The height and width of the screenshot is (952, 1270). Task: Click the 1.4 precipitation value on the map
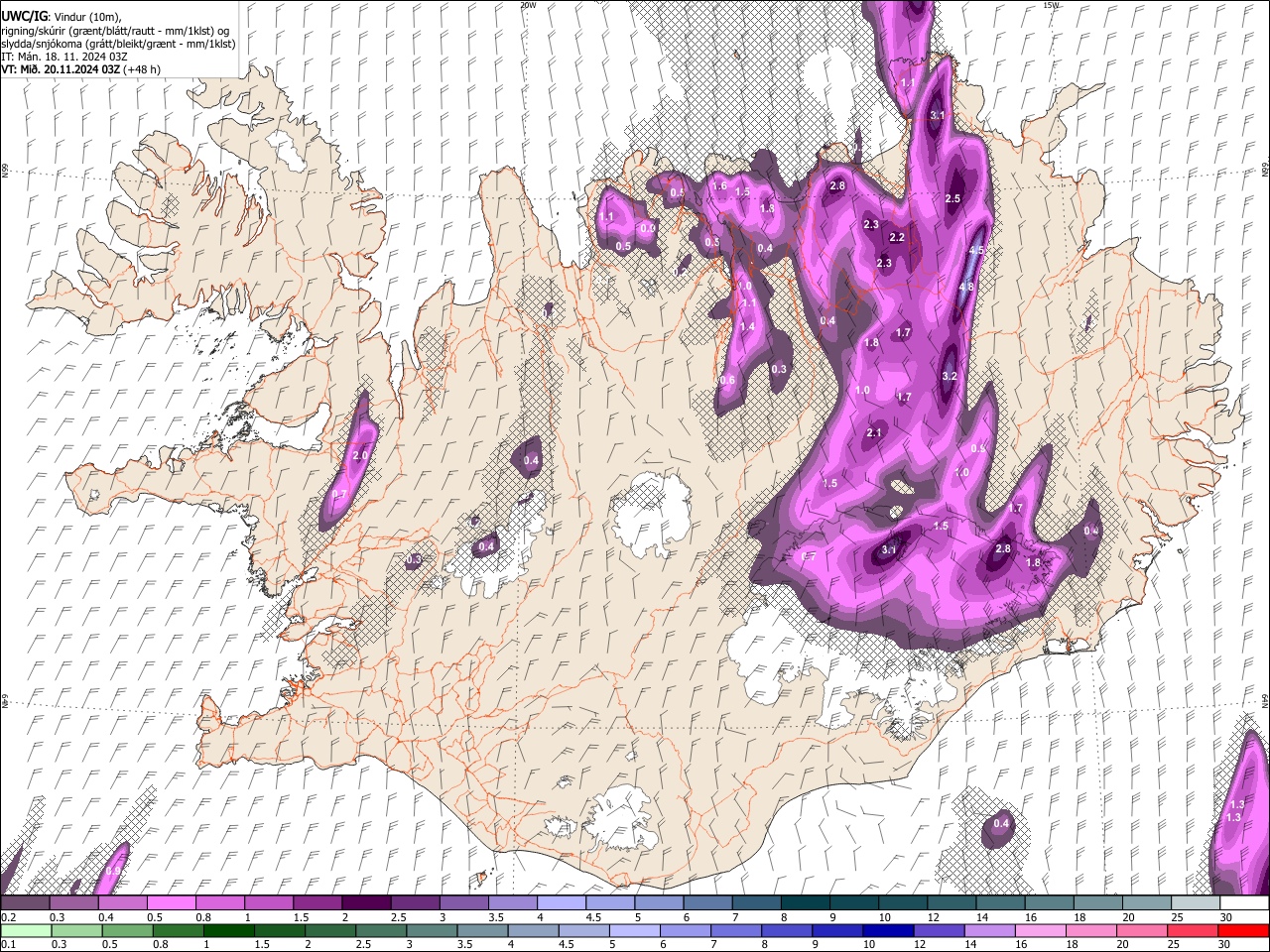(x=747, y=326)
